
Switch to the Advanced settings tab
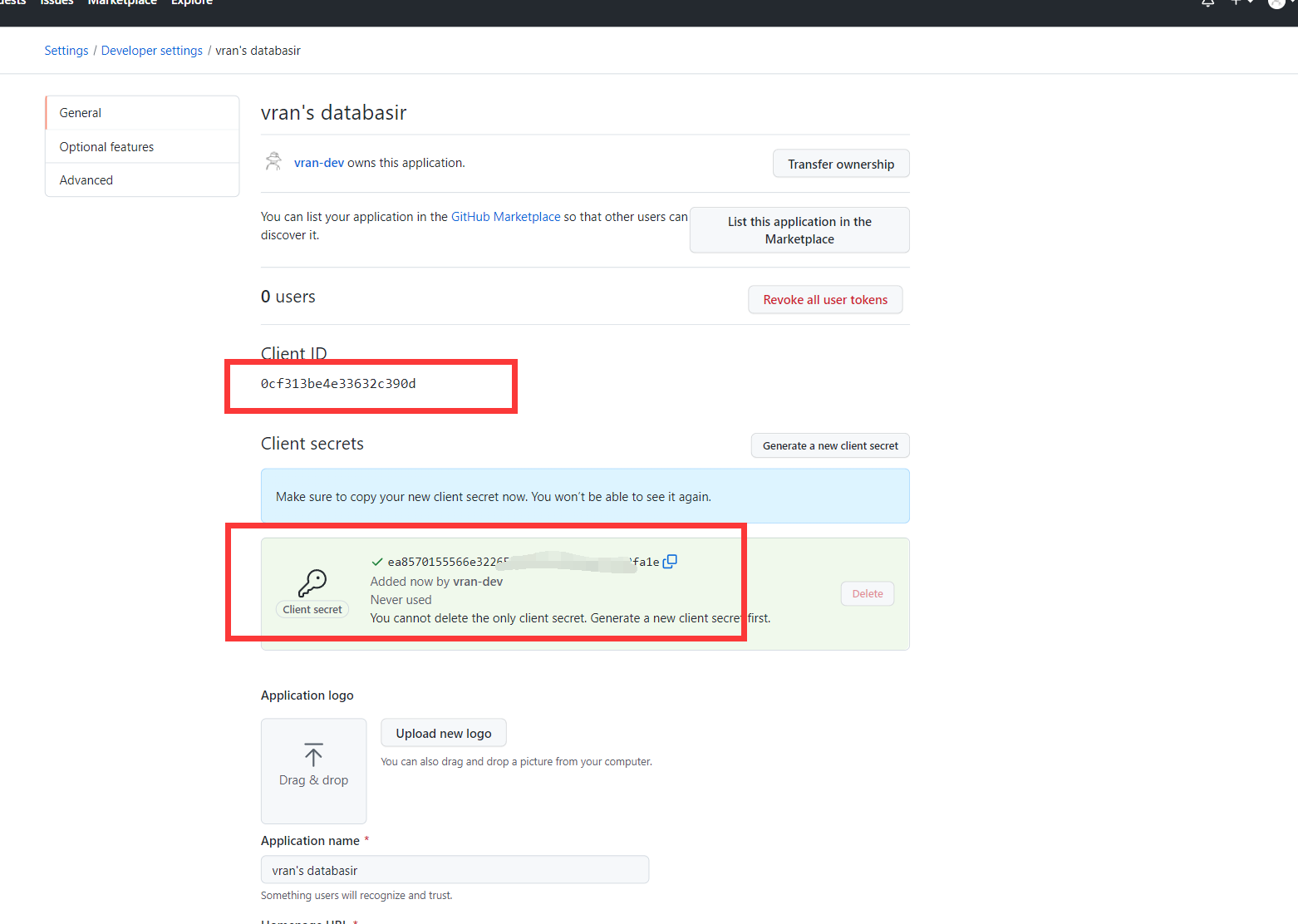(86, 179)
